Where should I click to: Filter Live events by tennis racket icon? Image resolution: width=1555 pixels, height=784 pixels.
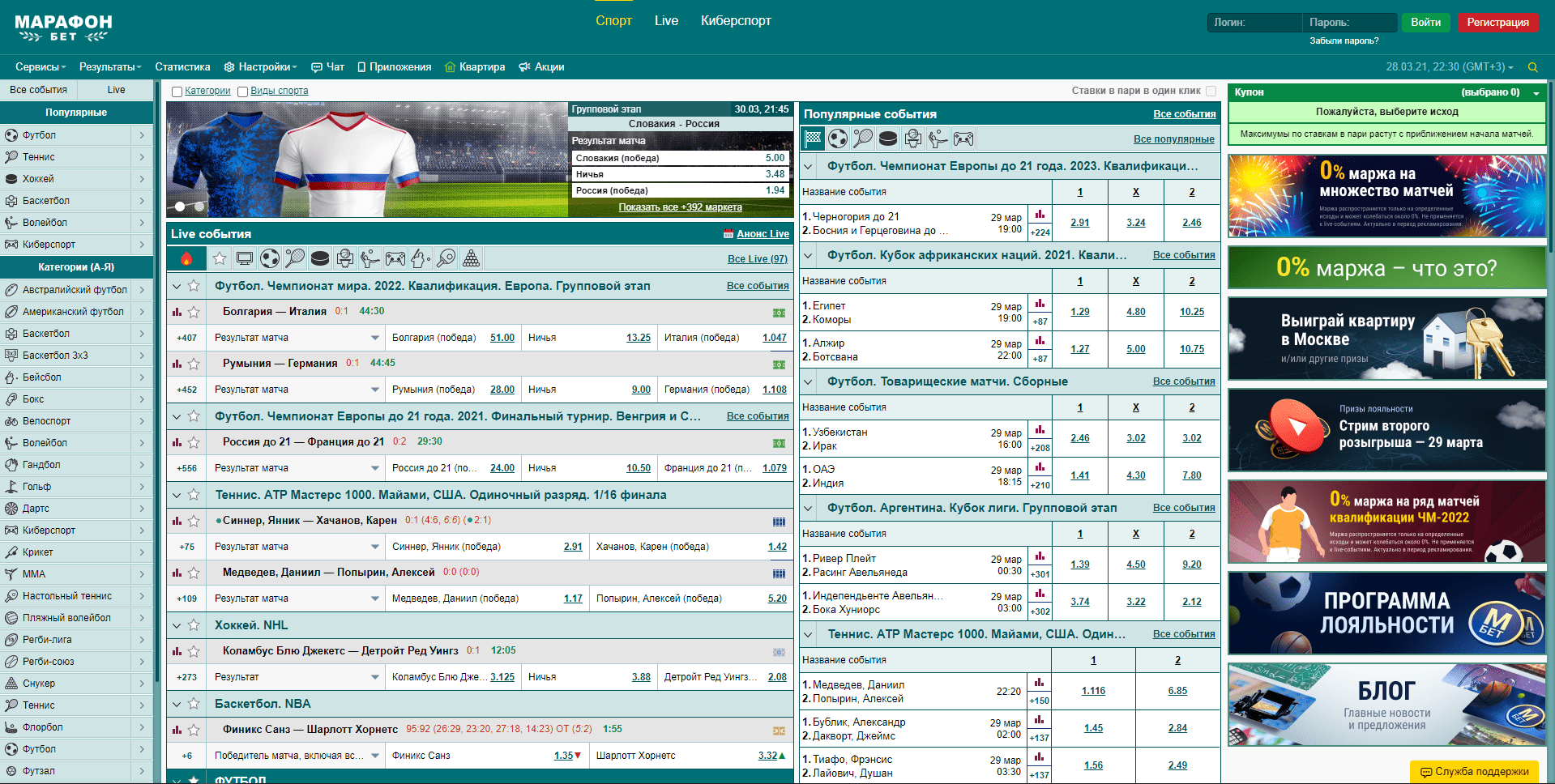click(295, 258)
